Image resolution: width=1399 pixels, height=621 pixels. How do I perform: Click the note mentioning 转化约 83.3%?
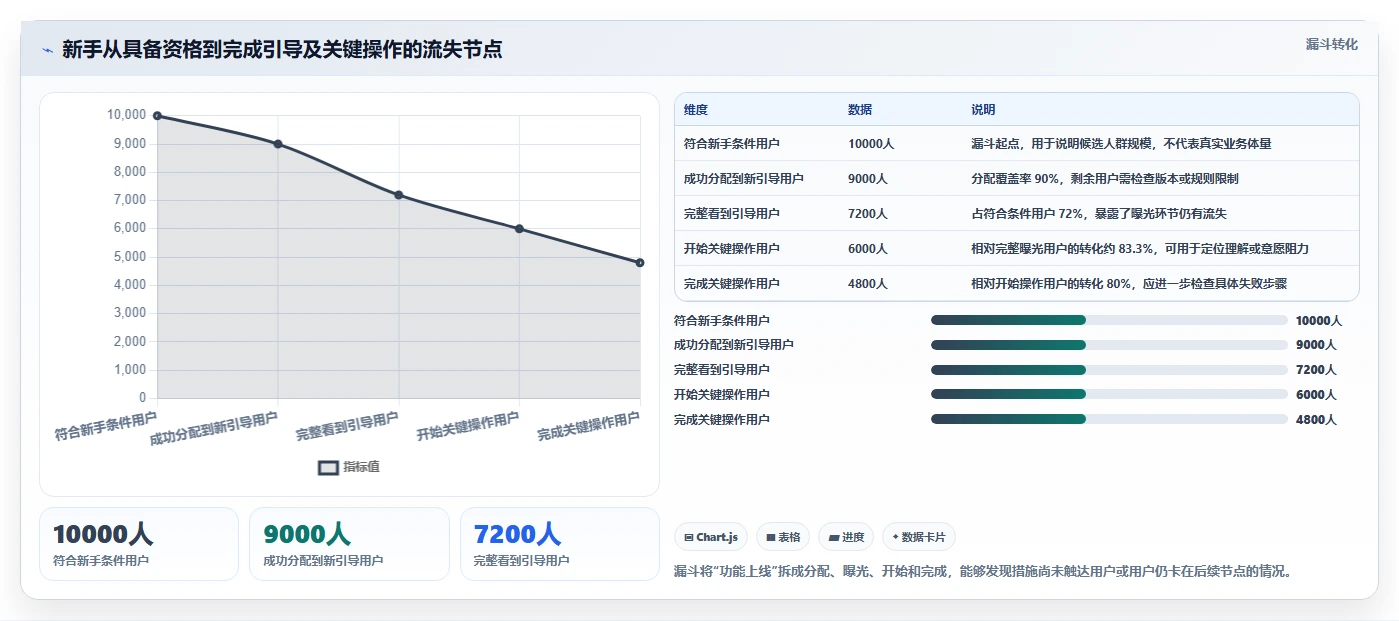click(x=1140, y=249)
